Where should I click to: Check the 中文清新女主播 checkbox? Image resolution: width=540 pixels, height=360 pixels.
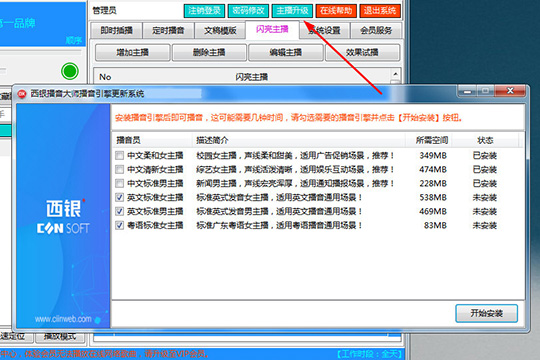click(120, 169)
